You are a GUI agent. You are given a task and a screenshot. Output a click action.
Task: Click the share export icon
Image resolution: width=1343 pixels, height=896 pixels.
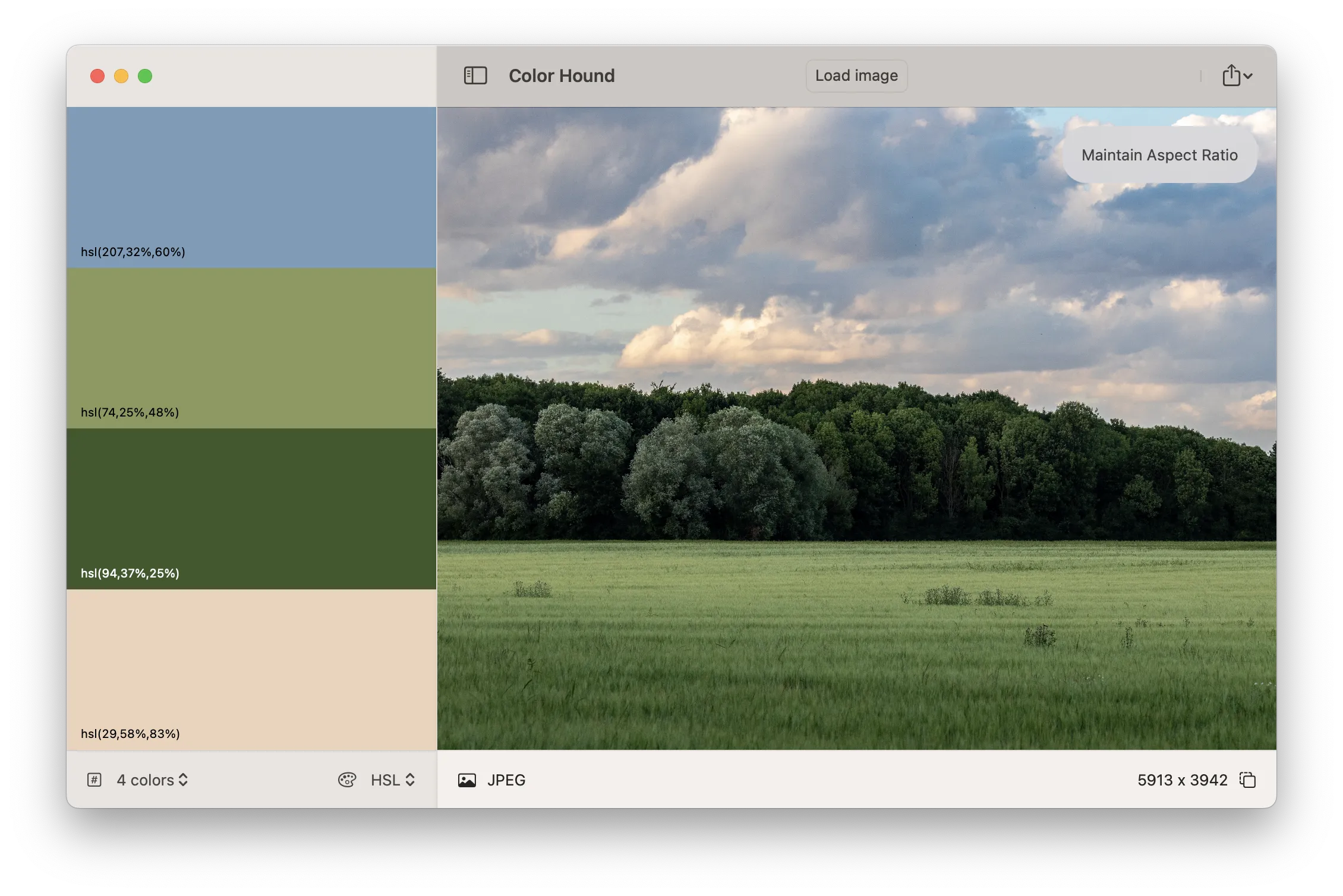1231,75
